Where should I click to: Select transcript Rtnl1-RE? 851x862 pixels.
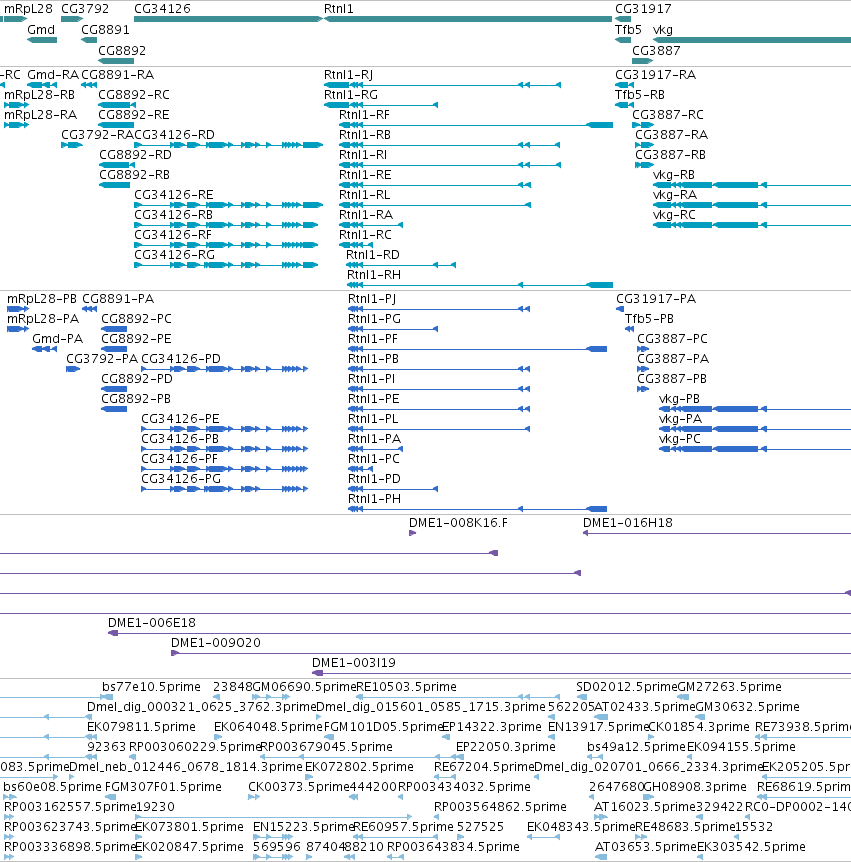365,174
